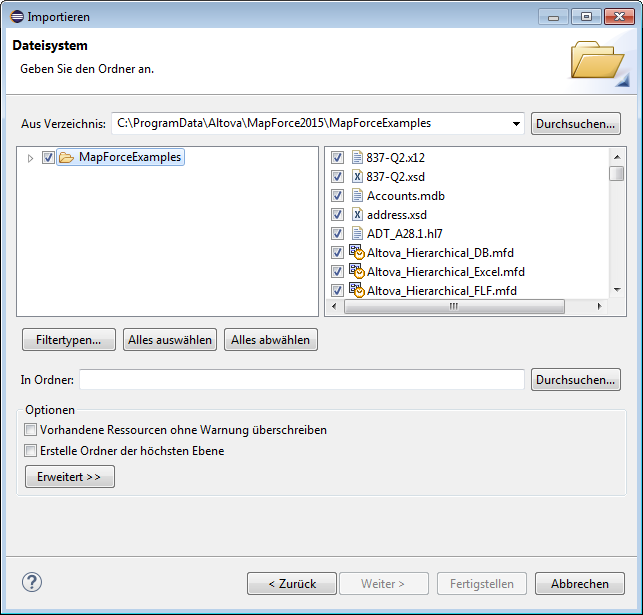Screen dimensions: 643x615
Task: Go back with the Zurück button
Action: [x=292, y=583]
